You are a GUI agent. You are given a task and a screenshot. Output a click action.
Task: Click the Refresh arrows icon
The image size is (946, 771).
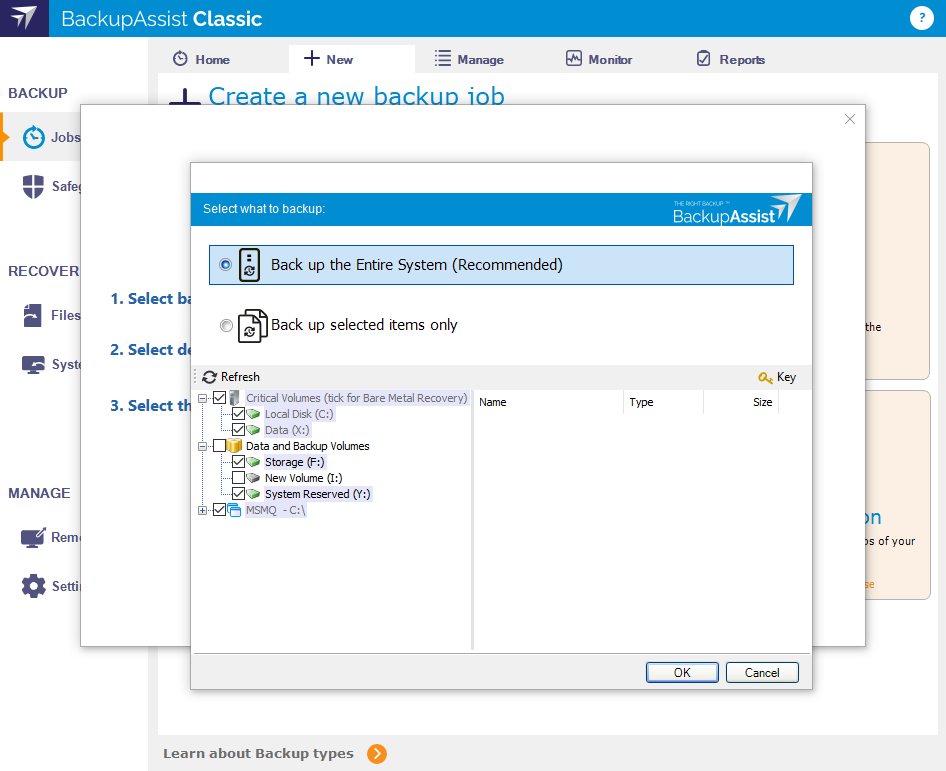click(x=209, y=377)
